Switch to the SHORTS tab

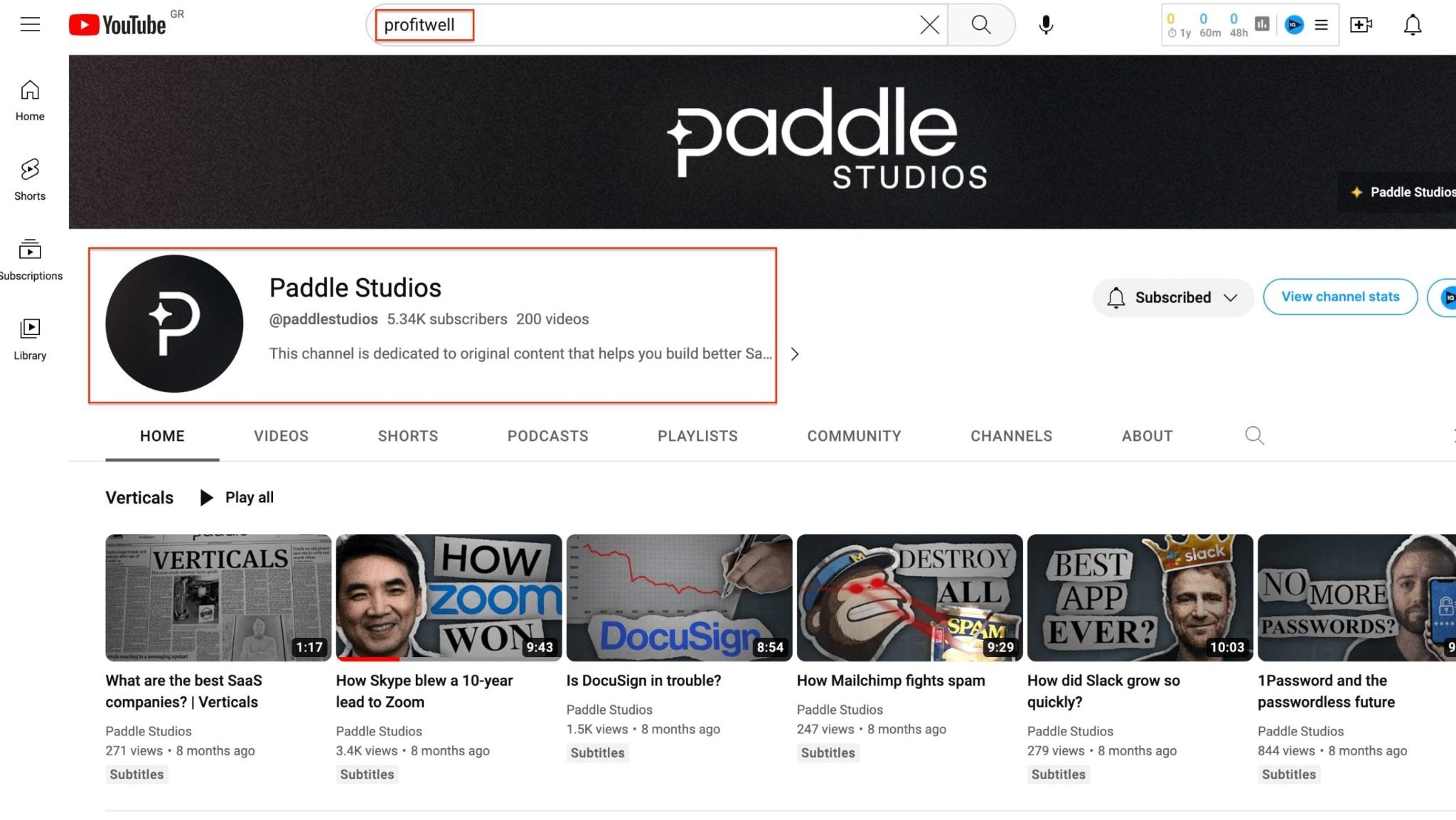click(x=408, y=436)
